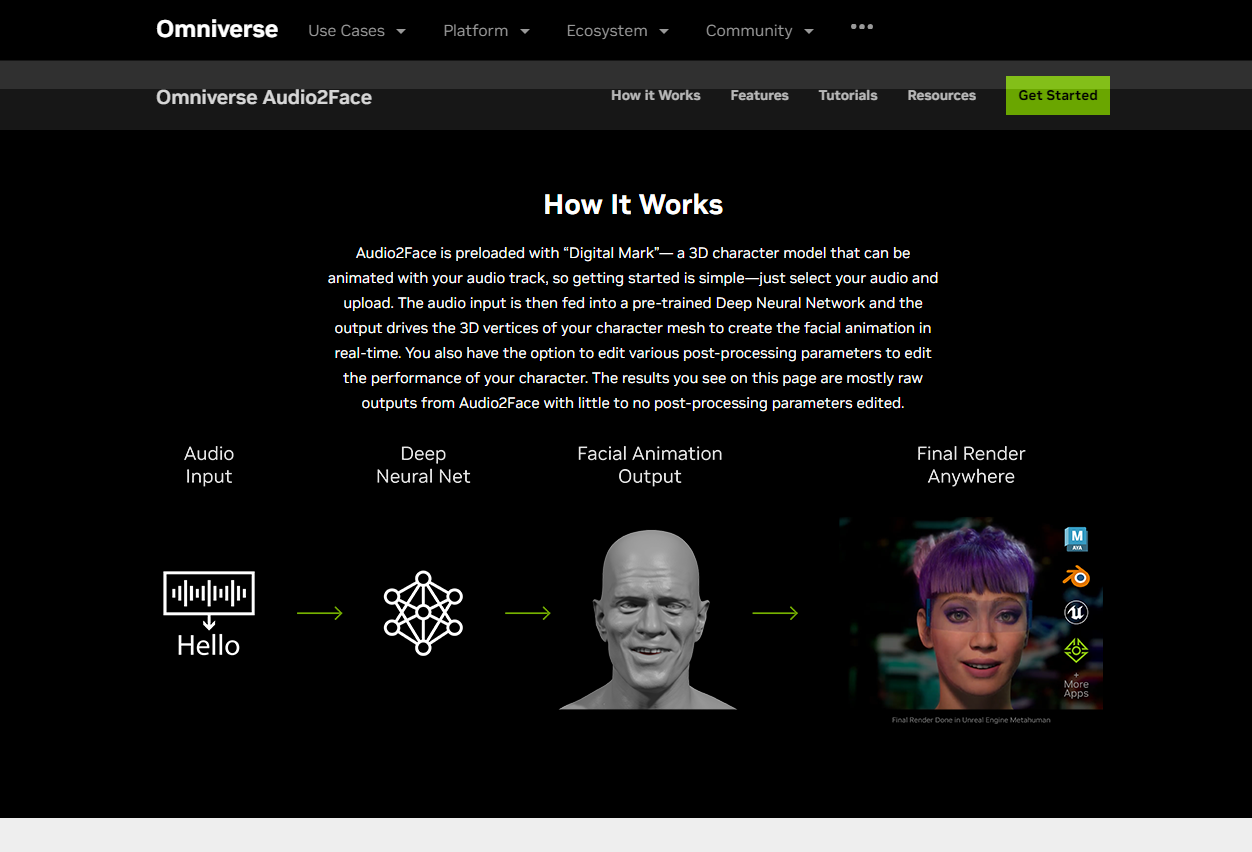The width and height of the screenshot is (1252, 852).
Task: Click the audio waveform input icon
Action: pyautogui.click(x=209, y=593)
